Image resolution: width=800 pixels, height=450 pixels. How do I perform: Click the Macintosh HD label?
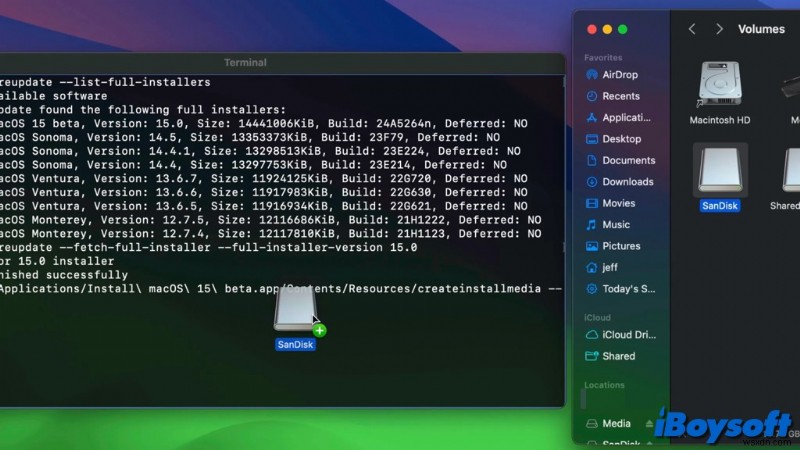(720, 120)
